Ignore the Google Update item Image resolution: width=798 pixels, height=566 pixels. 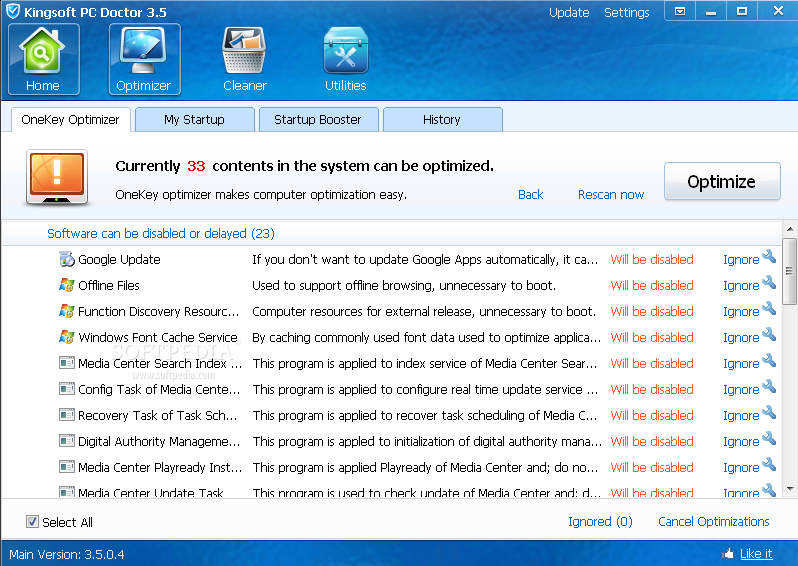[741, 260]
